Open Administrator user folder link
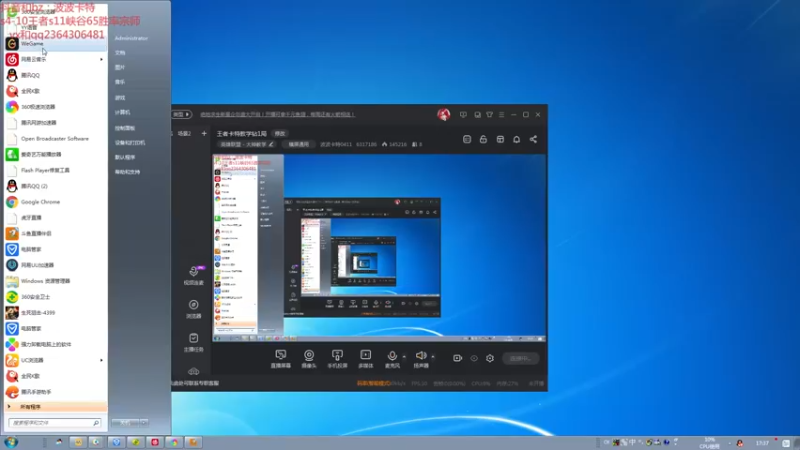Viewport: 800px width, 450px height. tap(131, 38)
